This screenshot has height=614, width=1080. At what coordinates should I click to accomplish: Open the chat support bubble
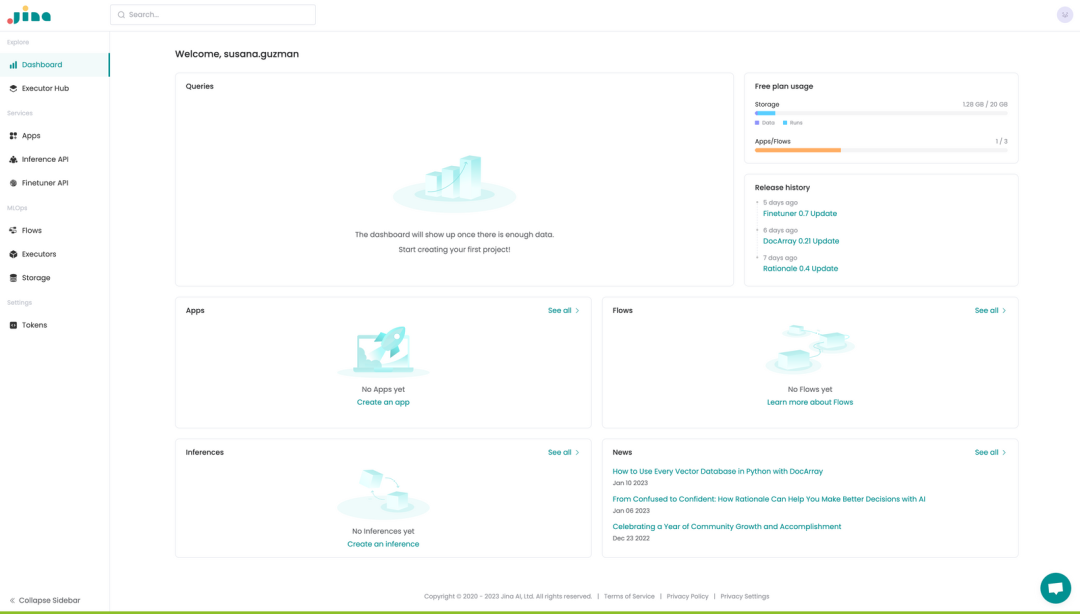1055,588
